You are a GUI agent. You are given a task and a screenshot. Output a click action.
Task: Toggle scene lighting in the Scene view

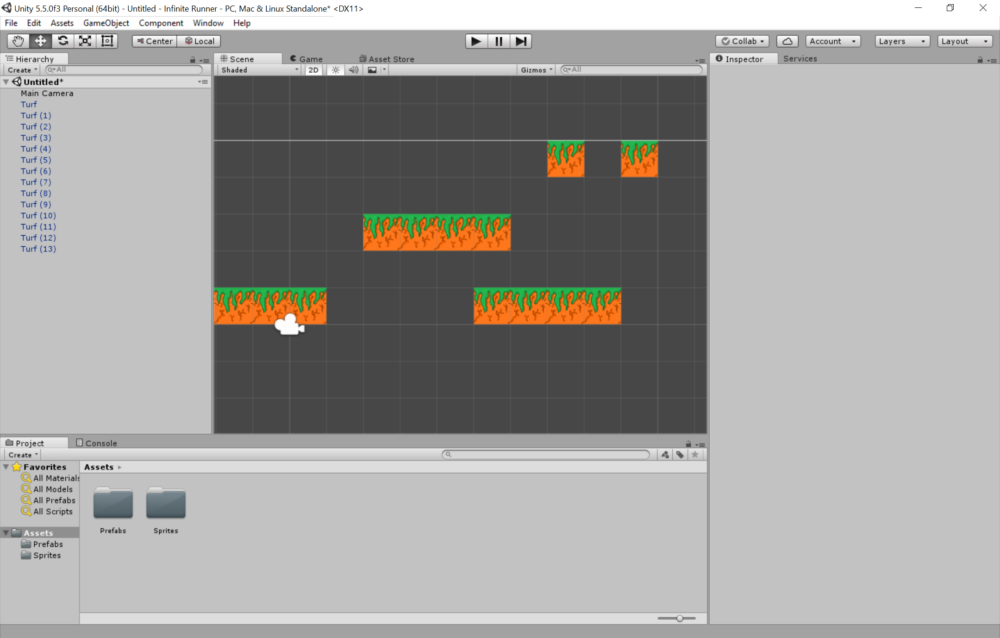[x=334, y=69]
